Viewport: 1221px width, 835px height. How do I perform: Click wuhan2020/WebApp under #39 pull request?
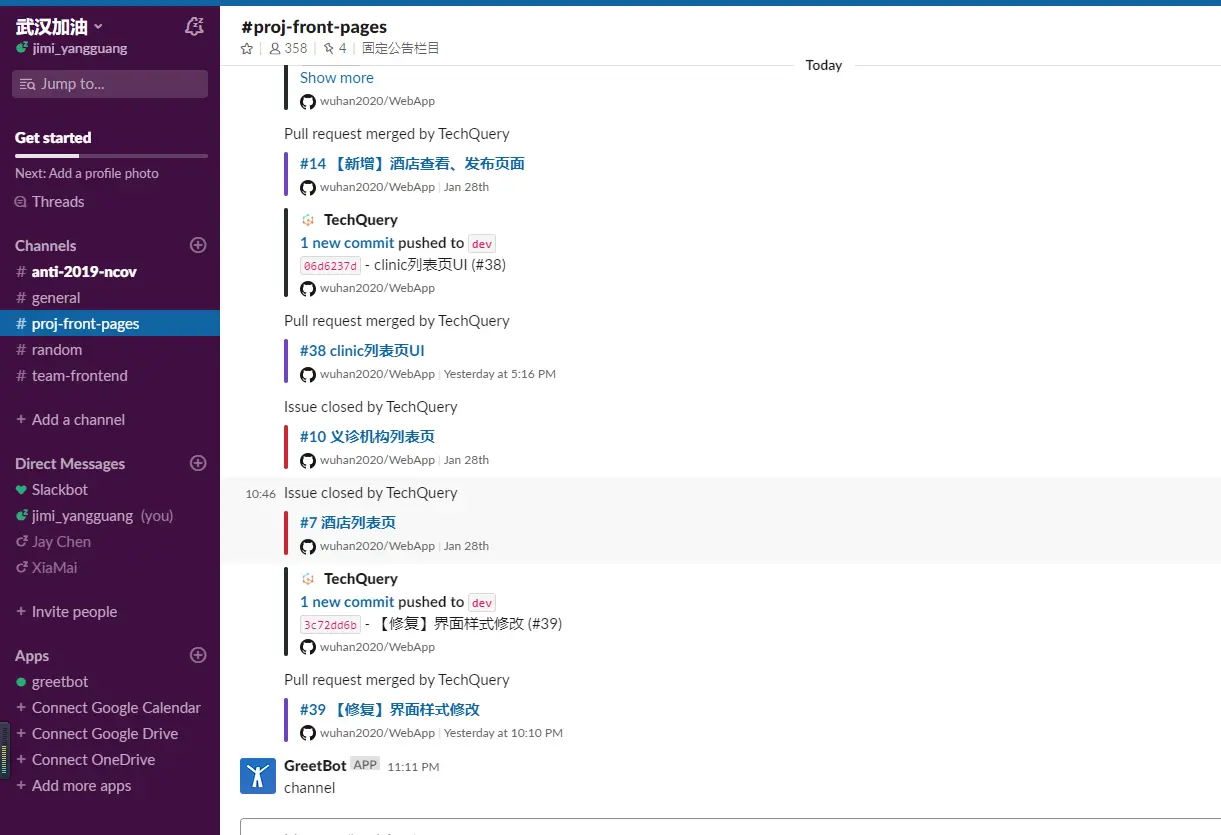377,733
